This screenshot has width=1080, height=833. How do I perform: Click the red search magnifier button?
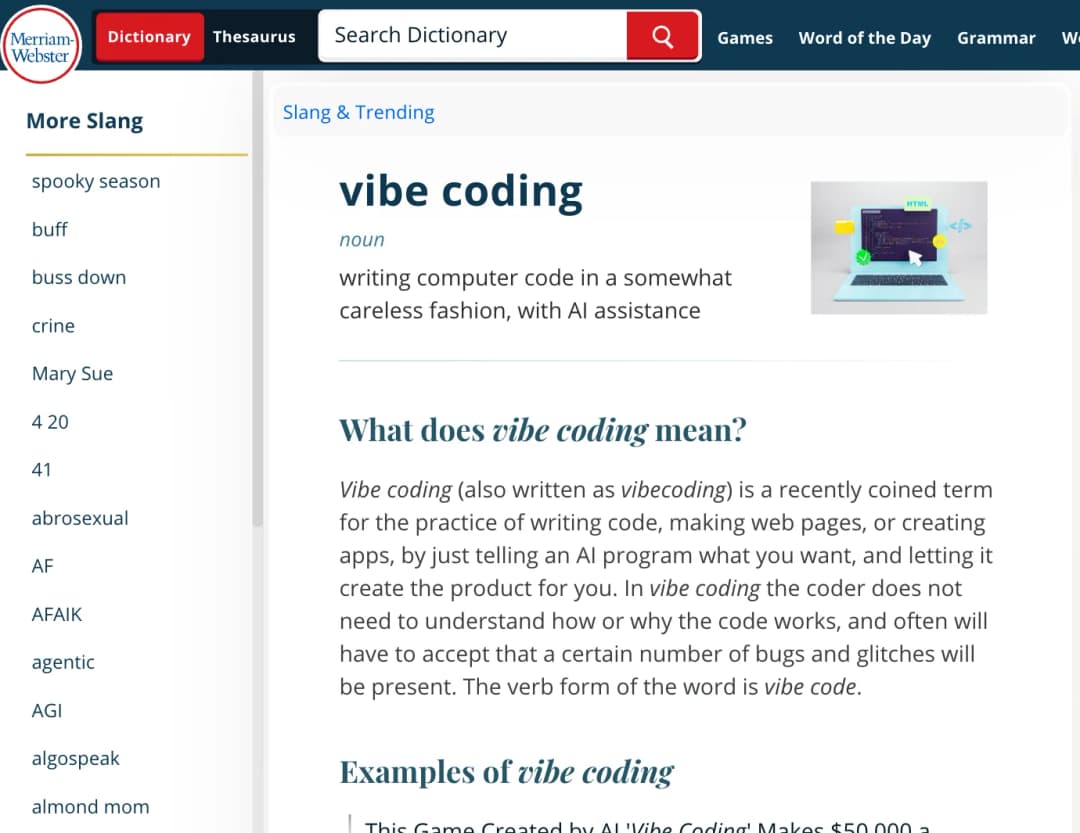click(663, 36)
